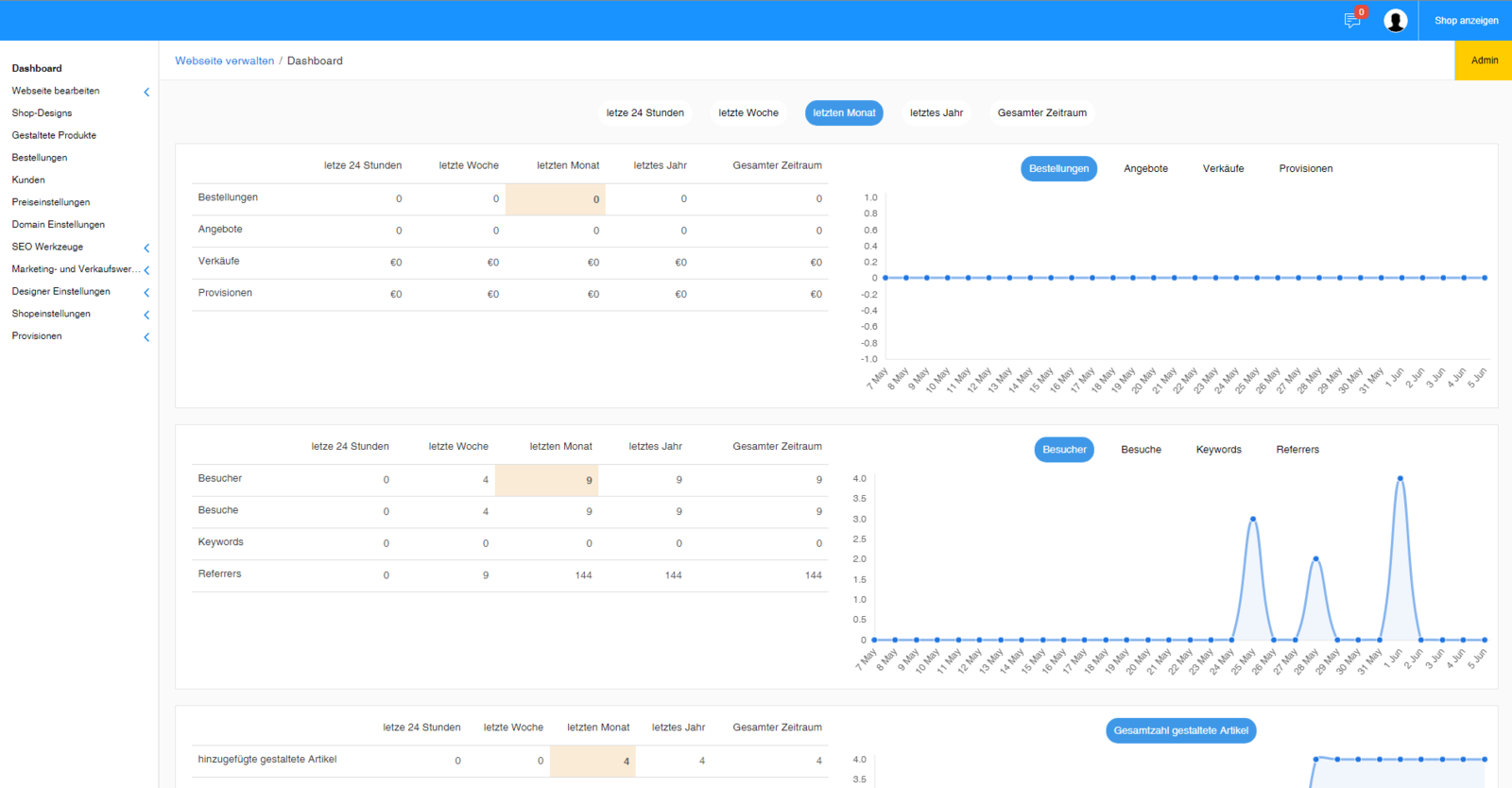Image resolution: width=1512 pixels, height=788 pixels.
Task: Switch visitor chart to Referrers
Action: pos(1297,450)
